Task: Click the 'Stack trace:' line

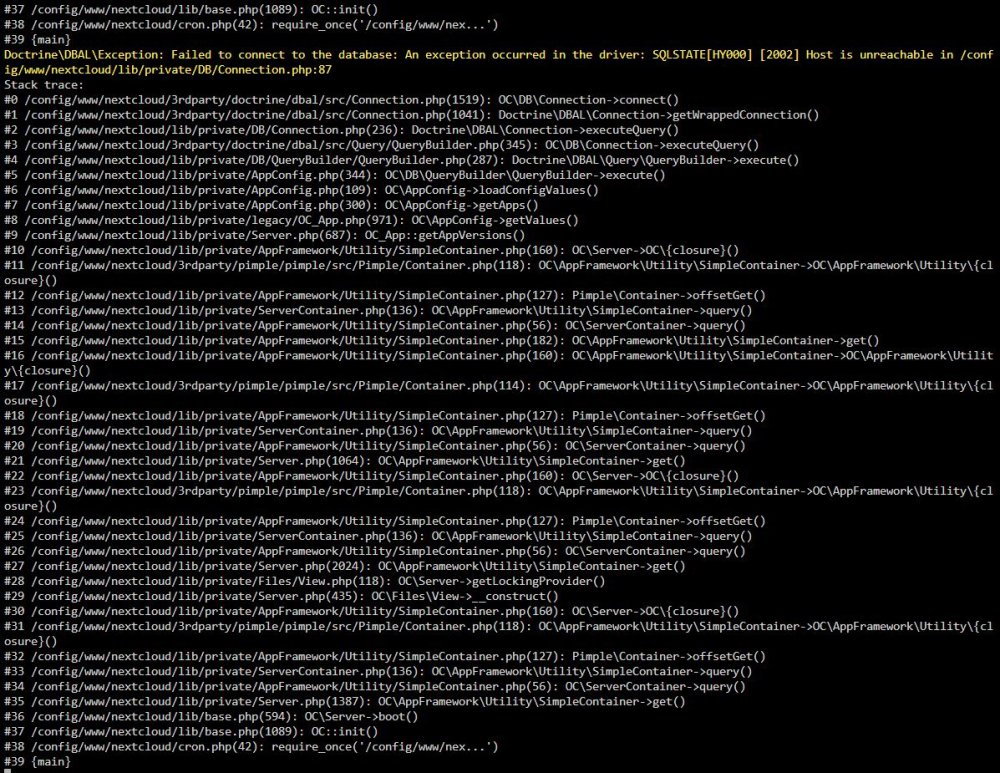Action: pos(43,85)
